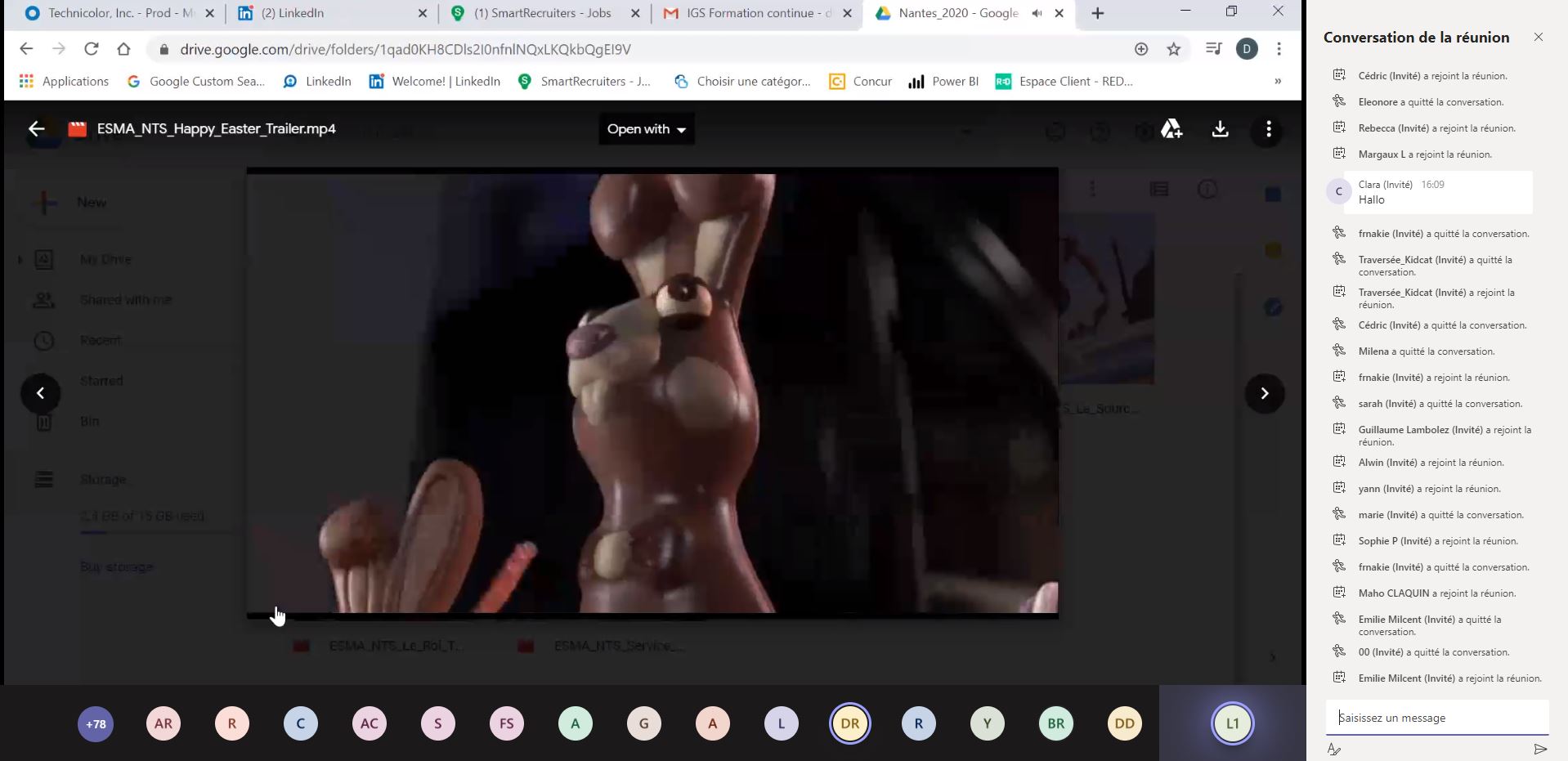
Task: Select the DR participant avatar
Action: point(850,723)
